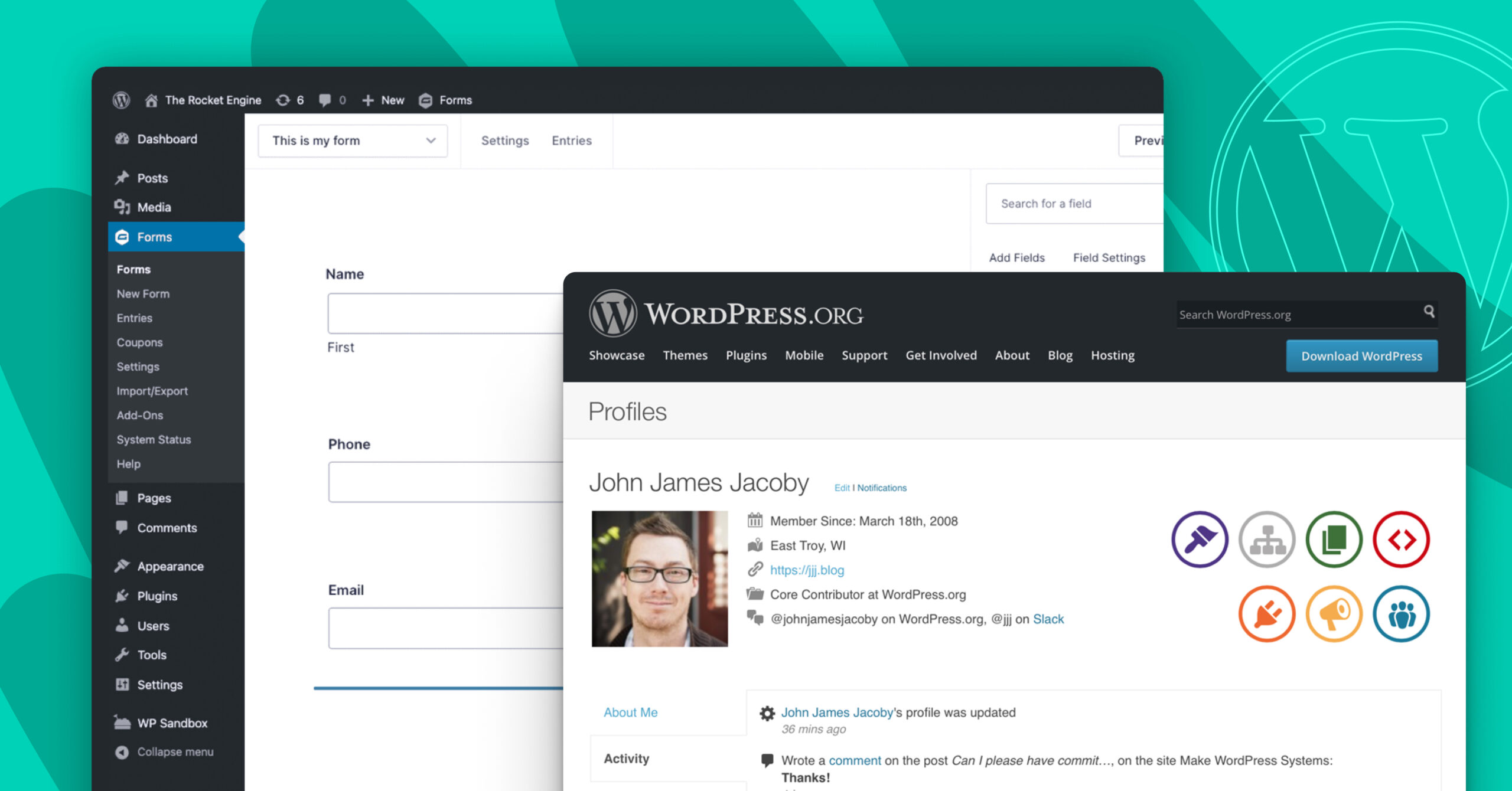Open the Entries tab in the form editor
The width and height of the screenshot is (1512, 791).
click(572, 140)
